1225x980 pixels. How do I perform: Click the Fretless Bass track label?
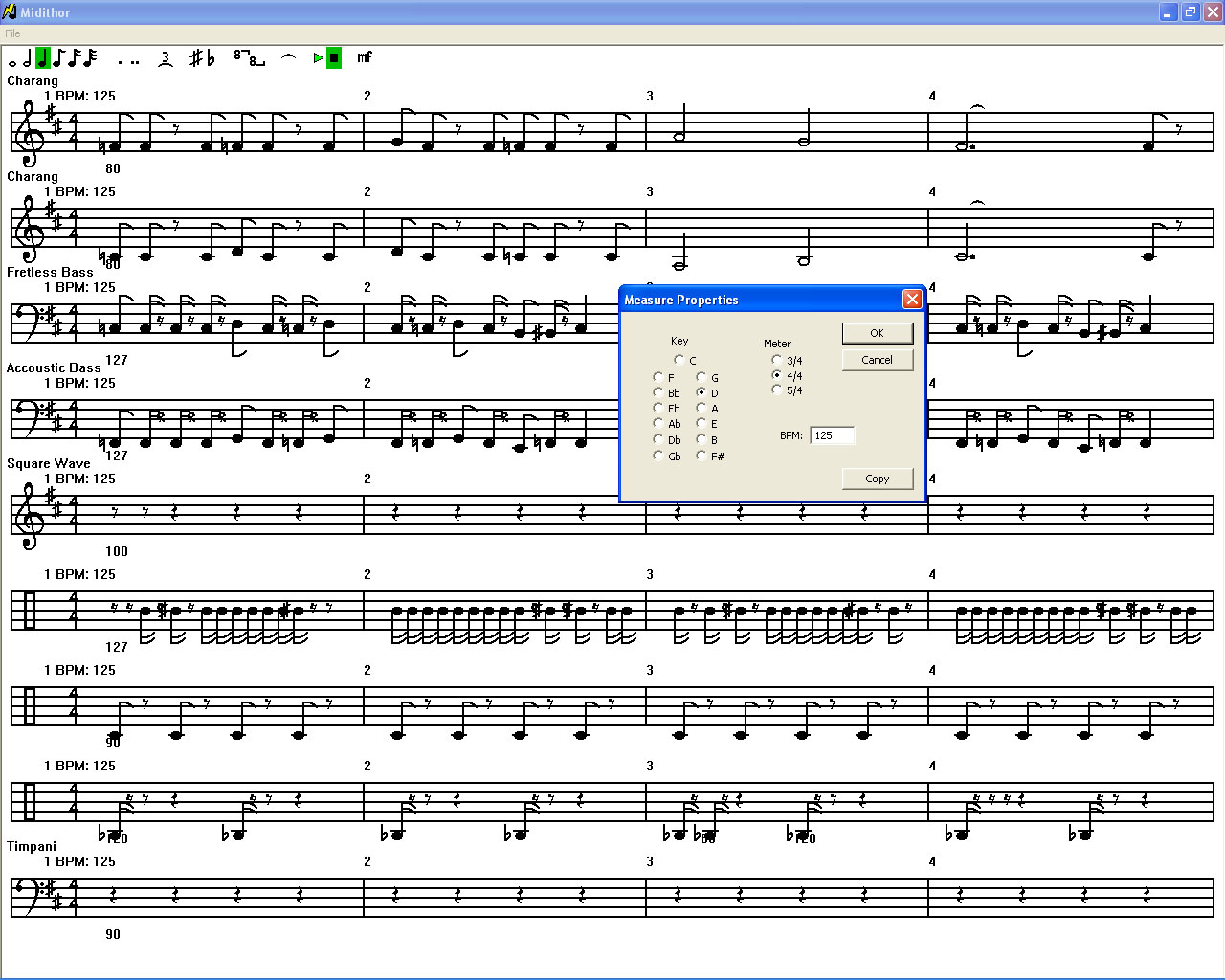51,272
